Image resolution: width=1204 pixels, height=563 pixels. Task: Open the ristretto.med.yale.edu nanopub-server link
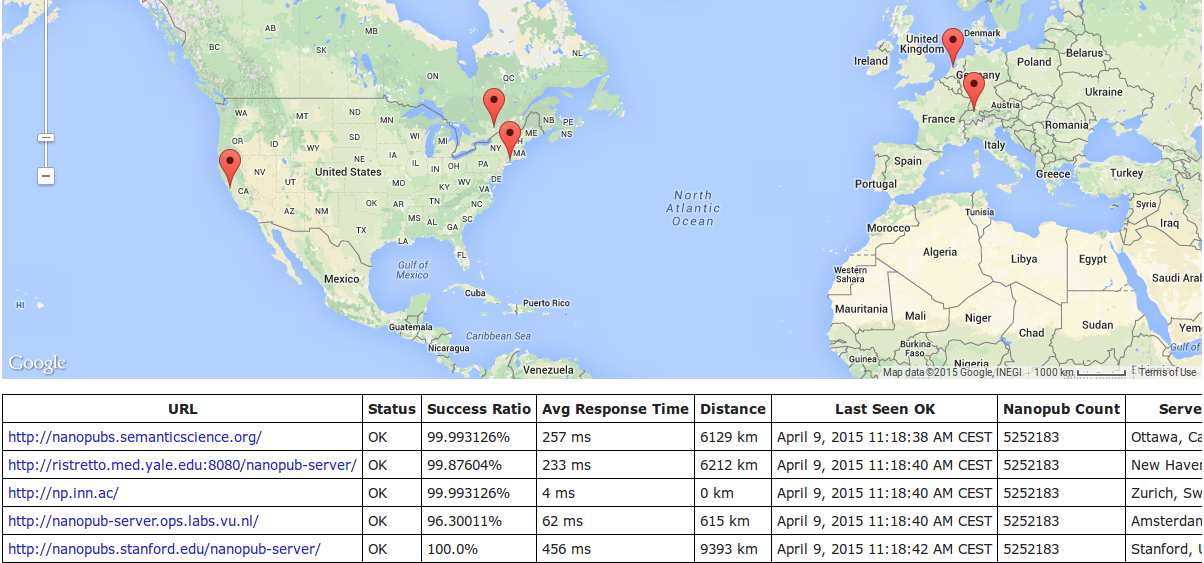(x=182, y=465)
